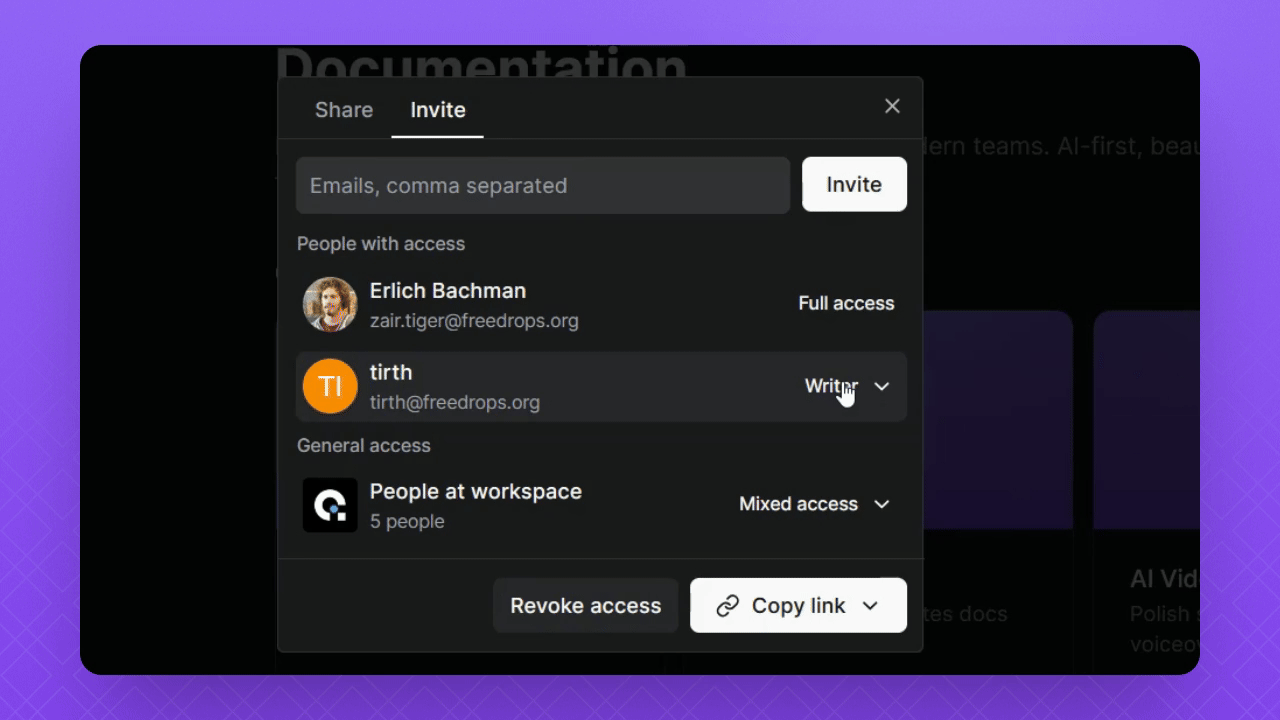Click the People at workspace label
Viewport: 1280px width, 720px height.
coord(476,492)
